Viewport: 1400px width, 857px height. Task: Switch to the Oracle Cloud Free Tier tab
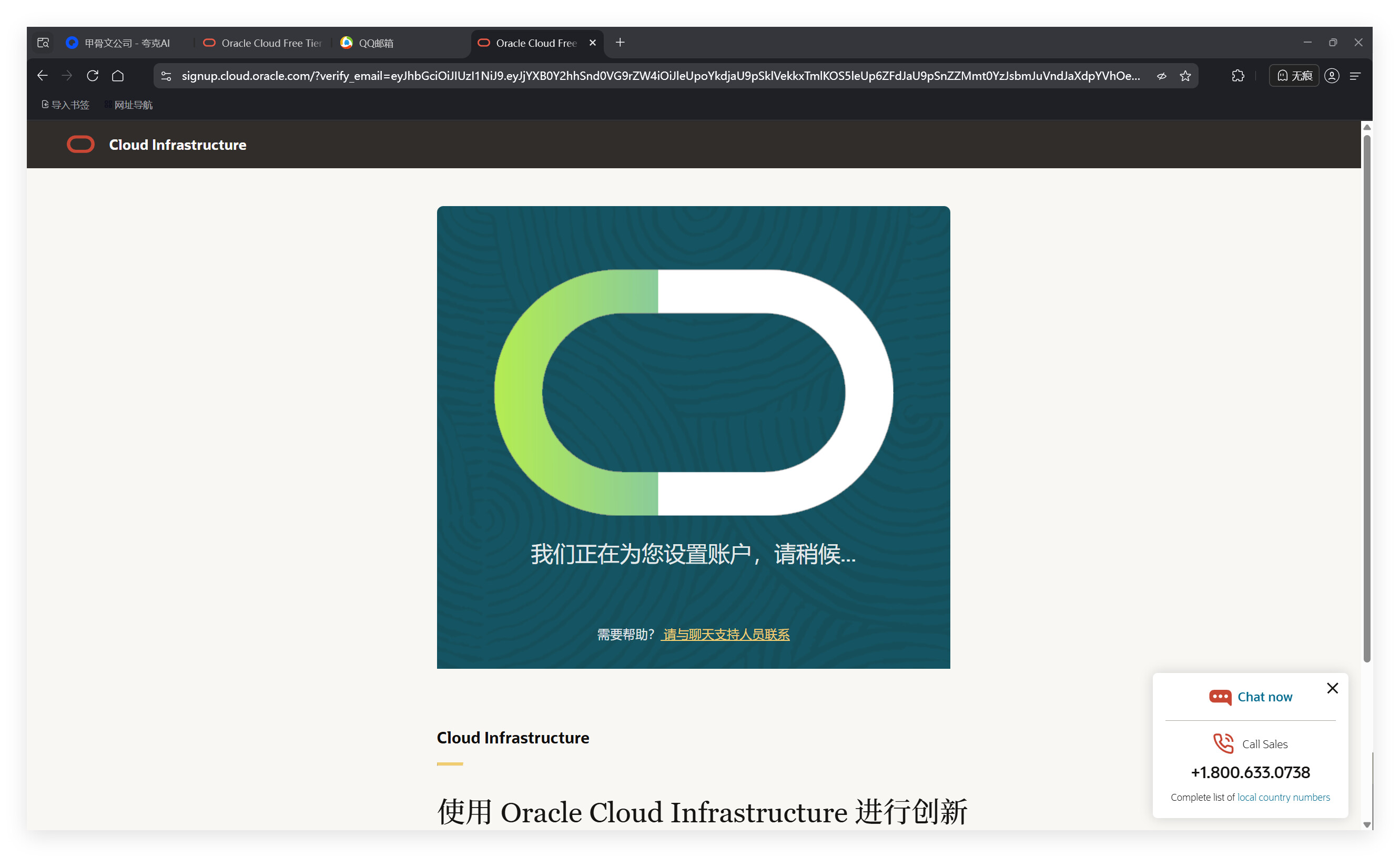pyautogui.click(x=263, y=43)
